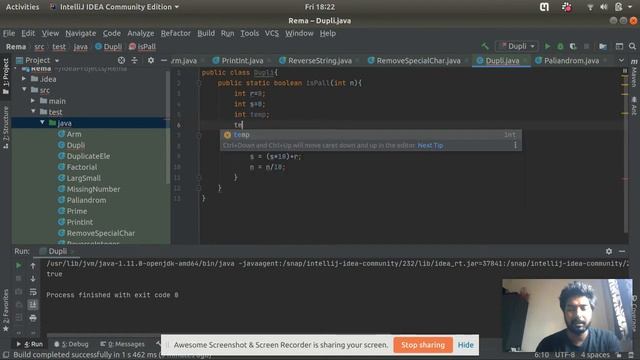Click Next Tip link in completion popup
This screenshot has height=360, width=640.
[x=430, y=145]
